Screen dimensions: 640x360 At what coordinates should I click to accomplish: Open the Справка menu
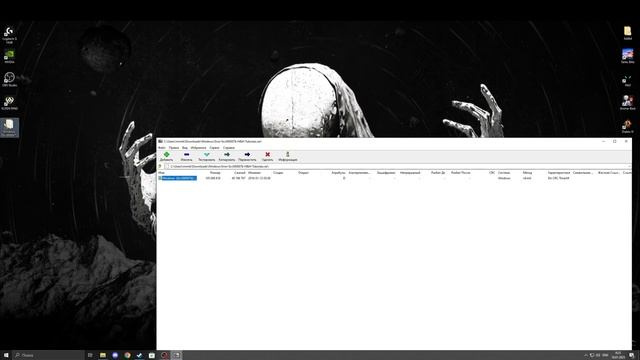tap(229, 148)
